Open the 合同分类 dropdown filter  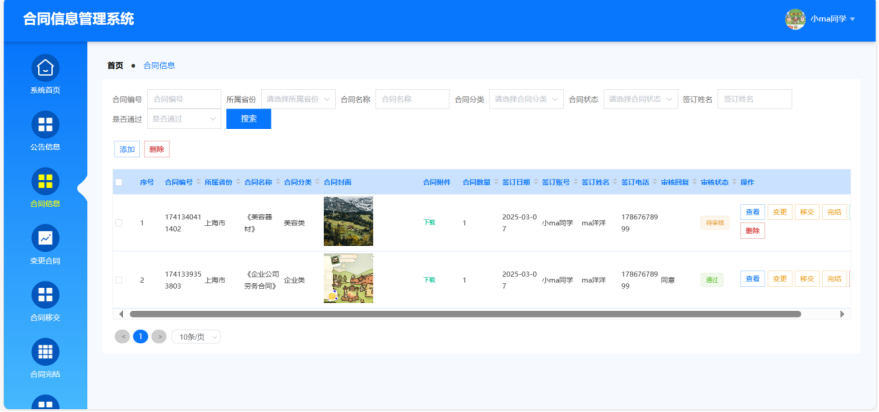click(526, 99)
